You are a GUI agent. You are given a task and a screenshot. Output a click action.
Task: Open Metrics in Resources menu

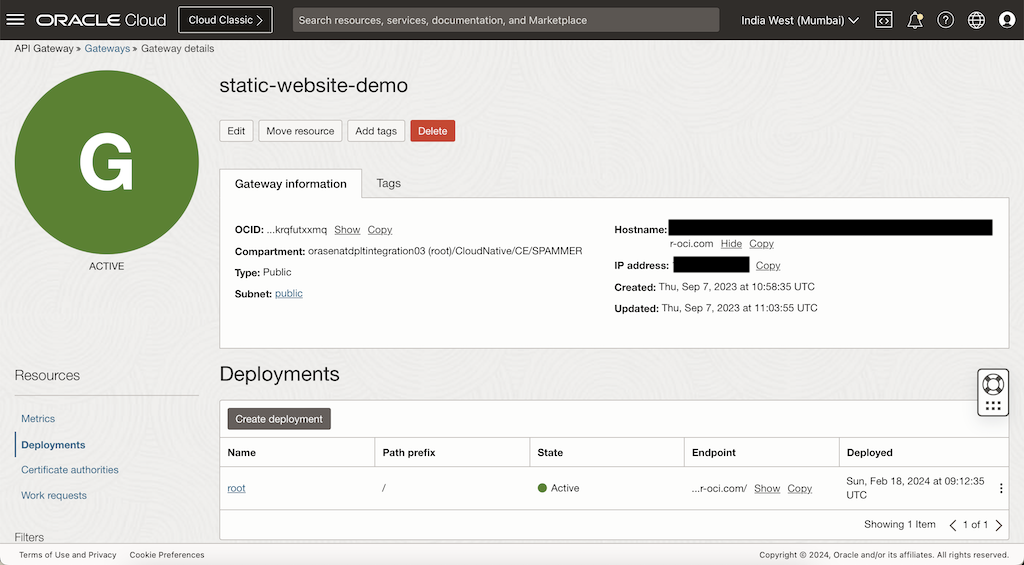tap(38, 419)
